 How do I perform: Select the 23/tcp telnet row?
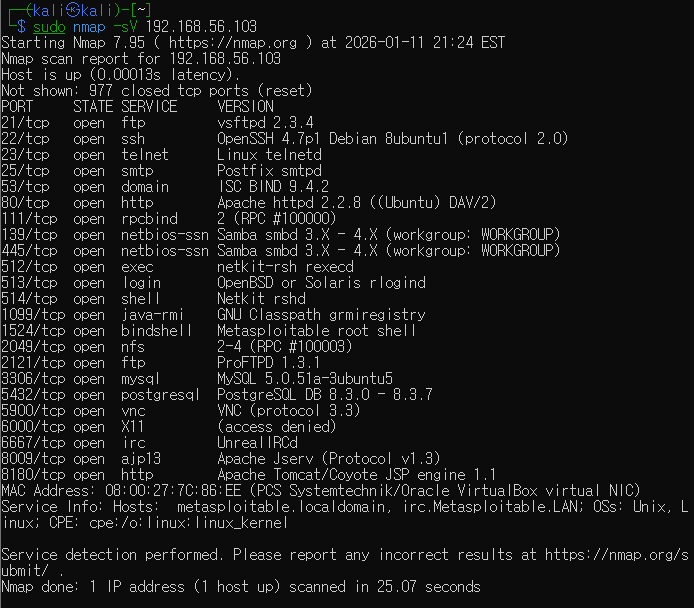[162, 154]
